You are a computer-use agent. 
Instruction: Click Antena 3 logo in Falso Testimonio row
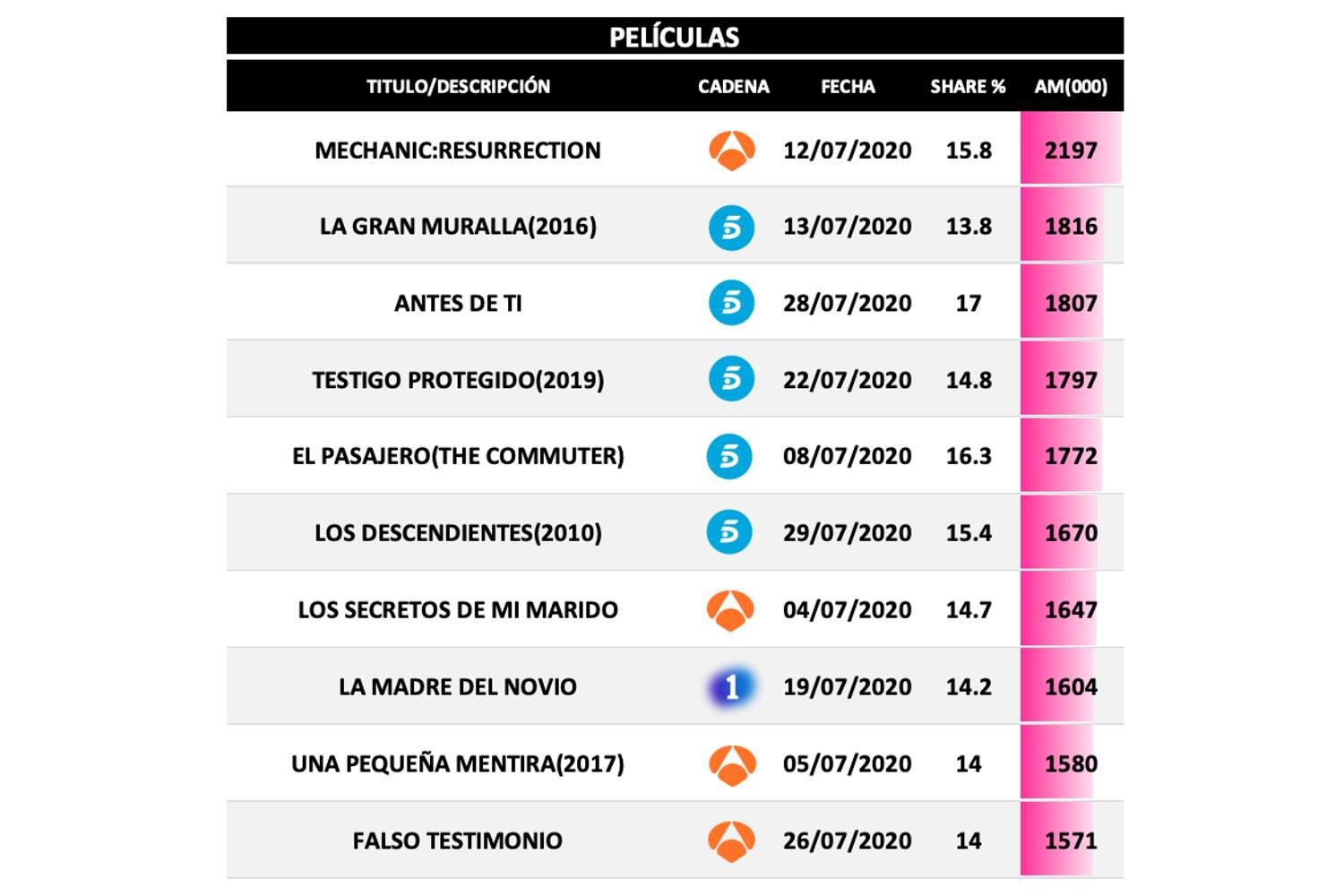tap(731, 840)
